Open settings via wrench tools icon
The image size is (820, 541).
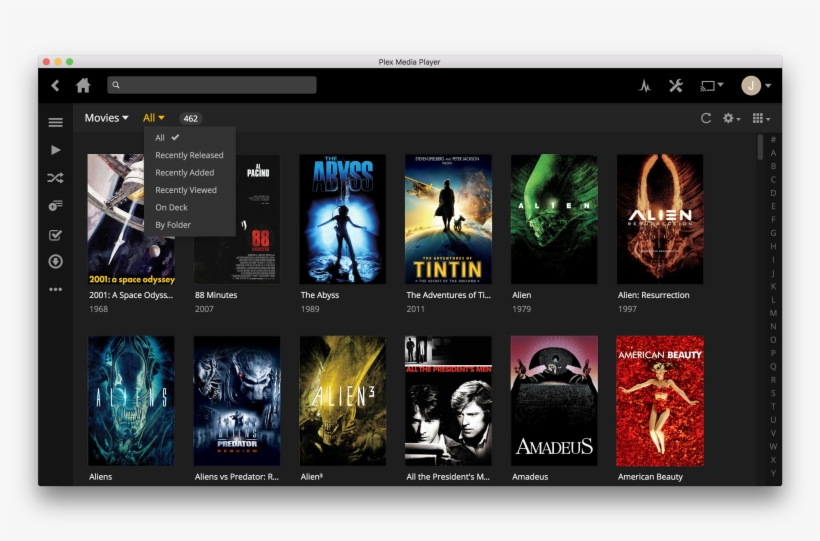[676, 86]
